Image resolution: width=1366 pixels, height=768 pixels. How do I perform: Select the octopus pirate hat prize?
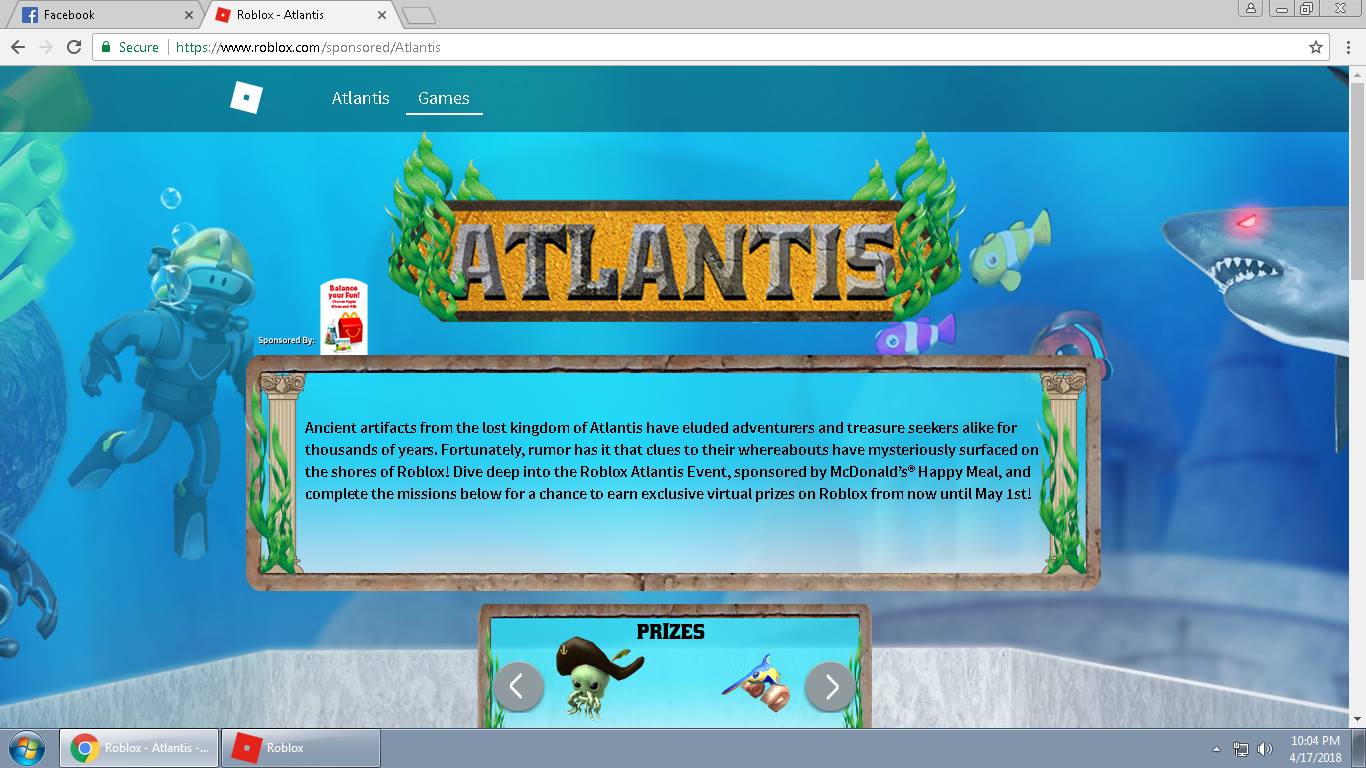[x=598, y=676]
